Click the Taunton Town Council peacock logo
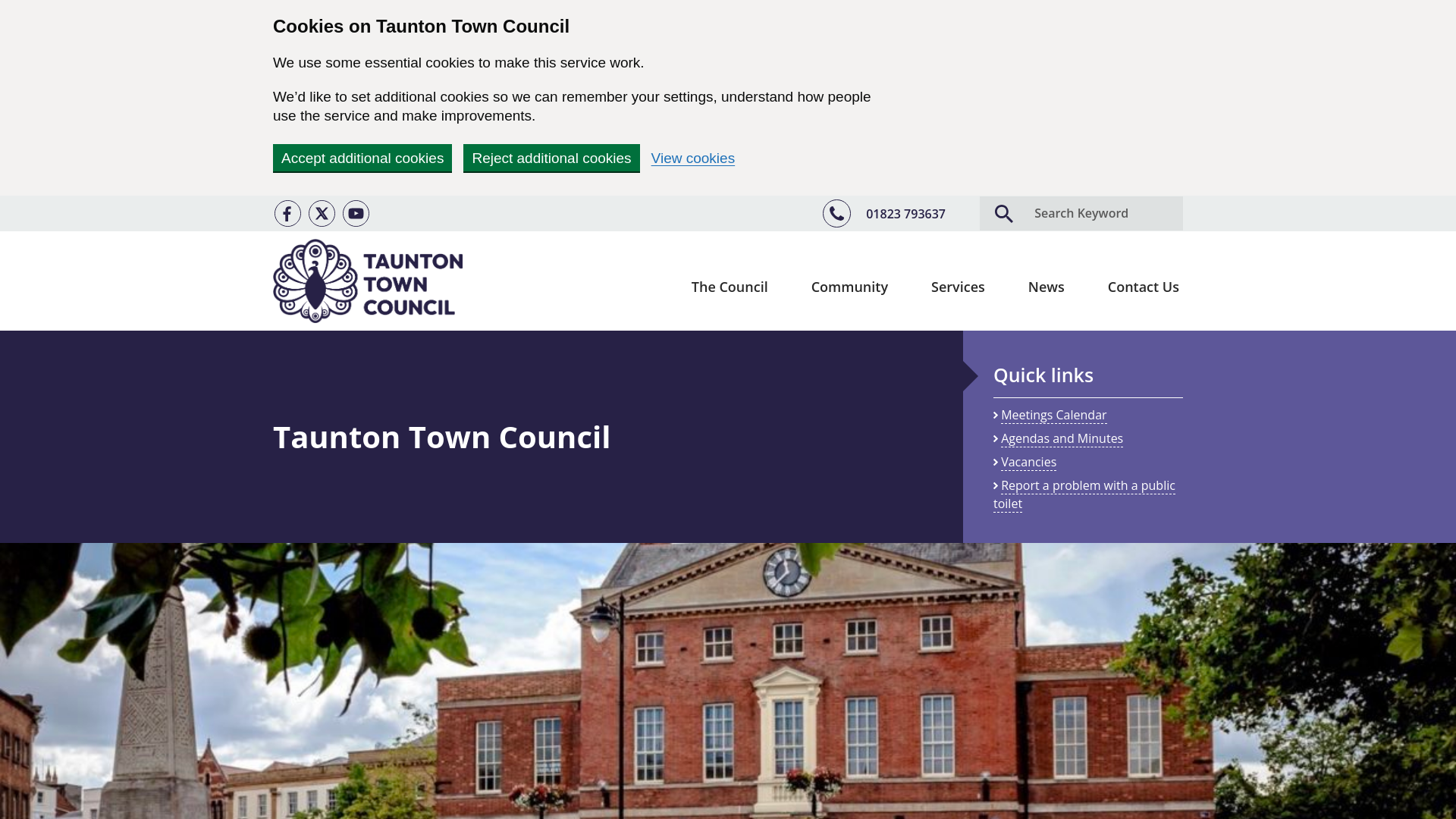The height and width of the screenshot is (819, 1456). pos(368,281)
